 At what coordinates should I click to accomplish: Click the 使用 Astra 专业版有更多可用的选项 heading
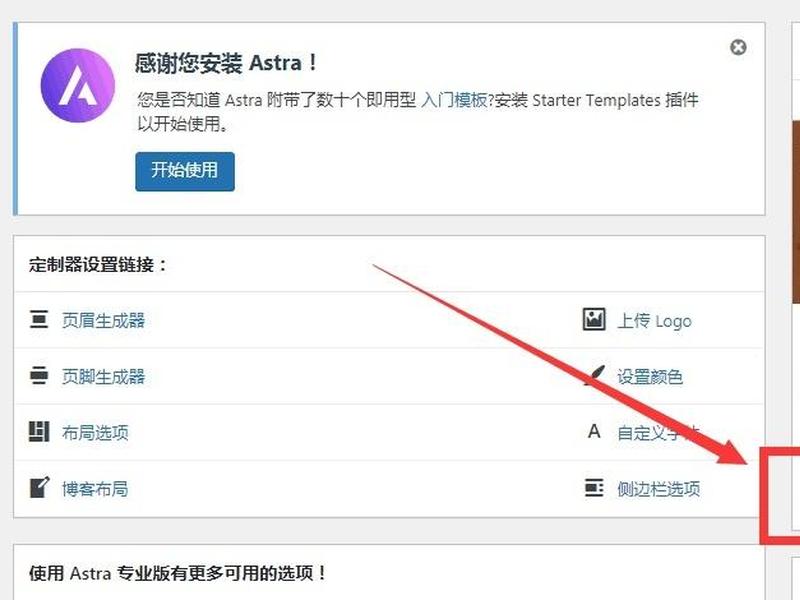tap(178, 573)
